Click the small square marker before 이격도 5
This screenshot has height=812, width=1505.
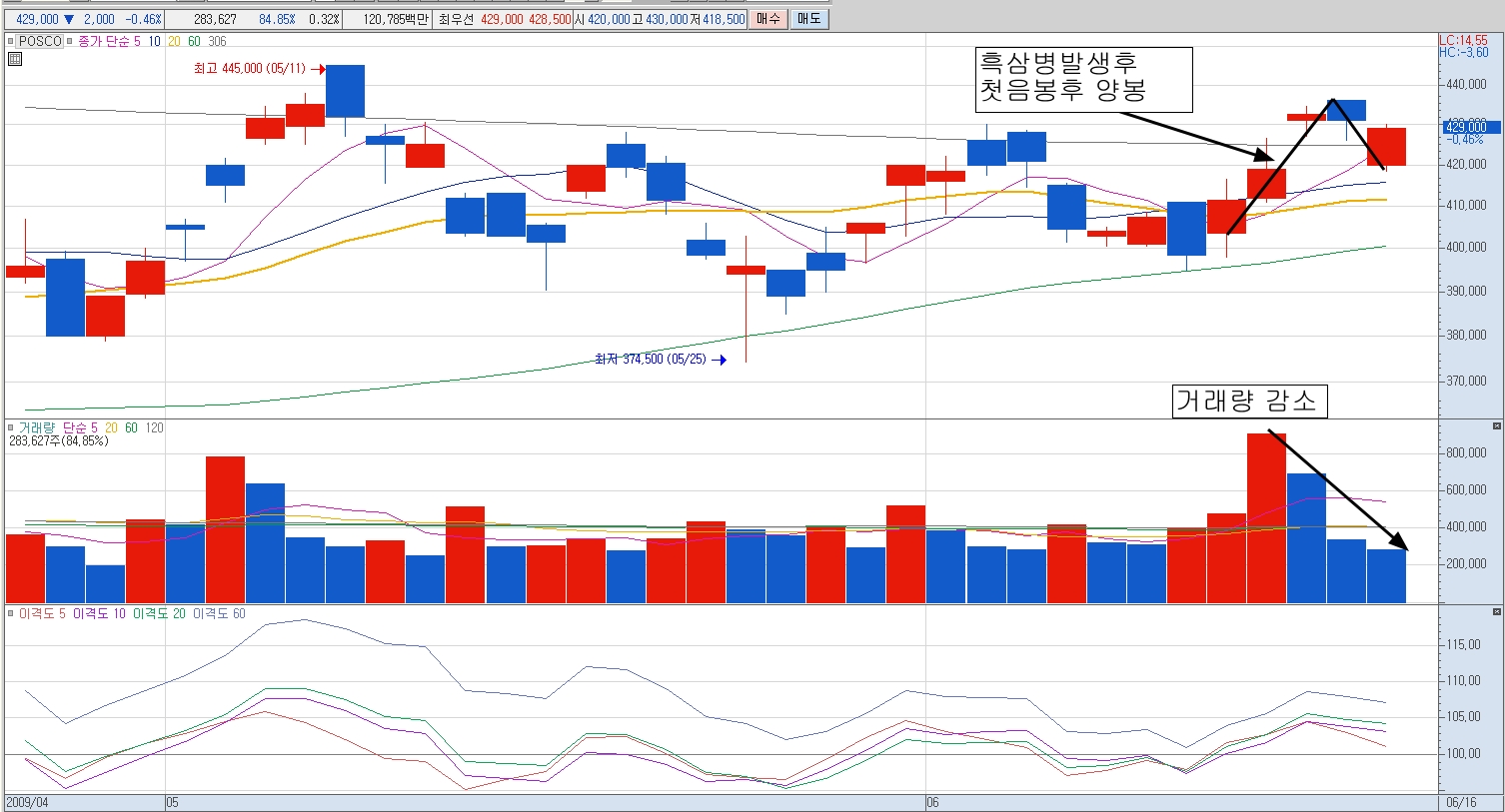point(11,613)
